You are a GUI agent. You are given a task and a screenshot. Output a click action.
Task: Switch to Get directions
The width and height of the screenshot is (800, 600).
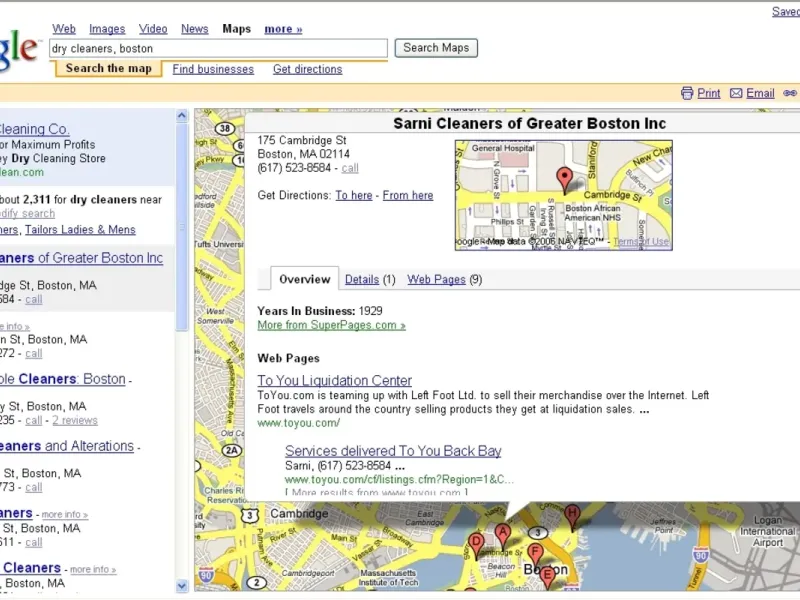click(x=308, y=69)
